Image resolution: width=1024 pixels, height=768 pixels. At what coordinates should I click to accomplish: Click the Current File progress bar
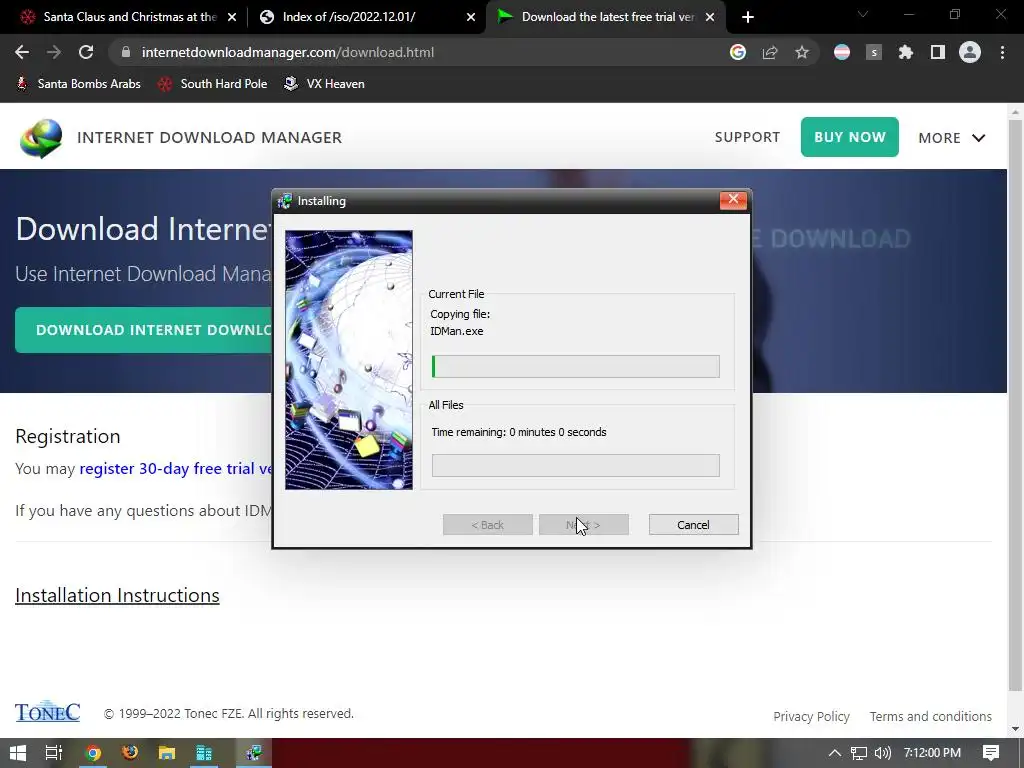pyautogui.click(x=575, y=366)
